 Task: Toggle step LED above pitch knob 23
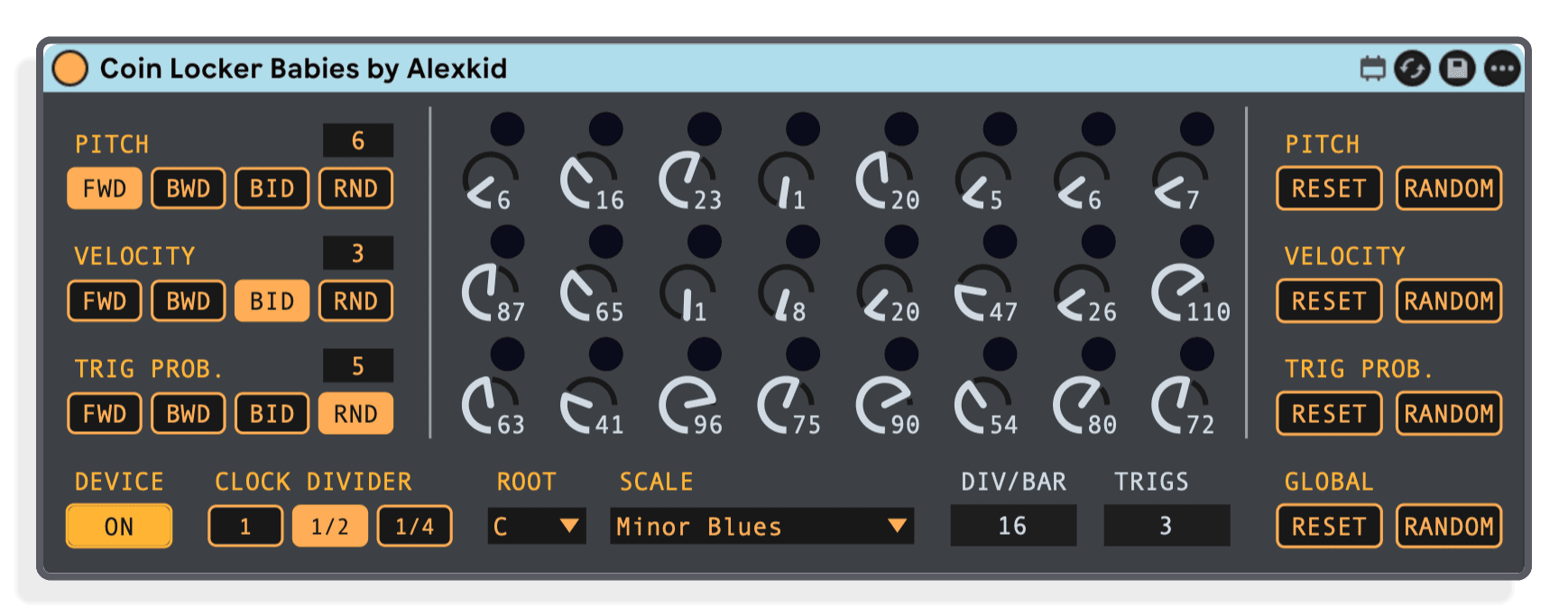tap(704, 129)
